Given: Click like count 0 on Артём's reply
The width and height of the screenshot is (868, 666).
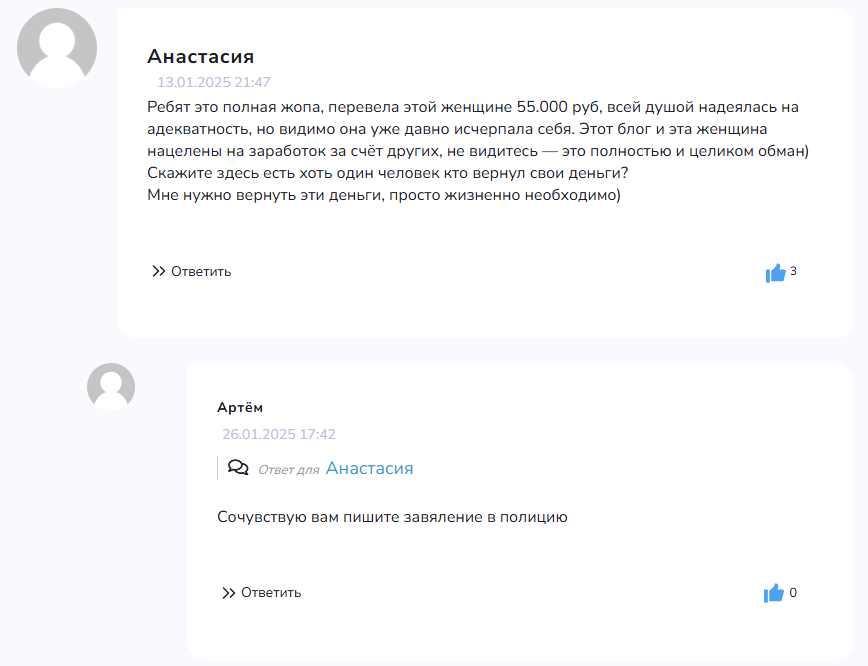Looking at the screenshot, I should (x=793, y=592).
